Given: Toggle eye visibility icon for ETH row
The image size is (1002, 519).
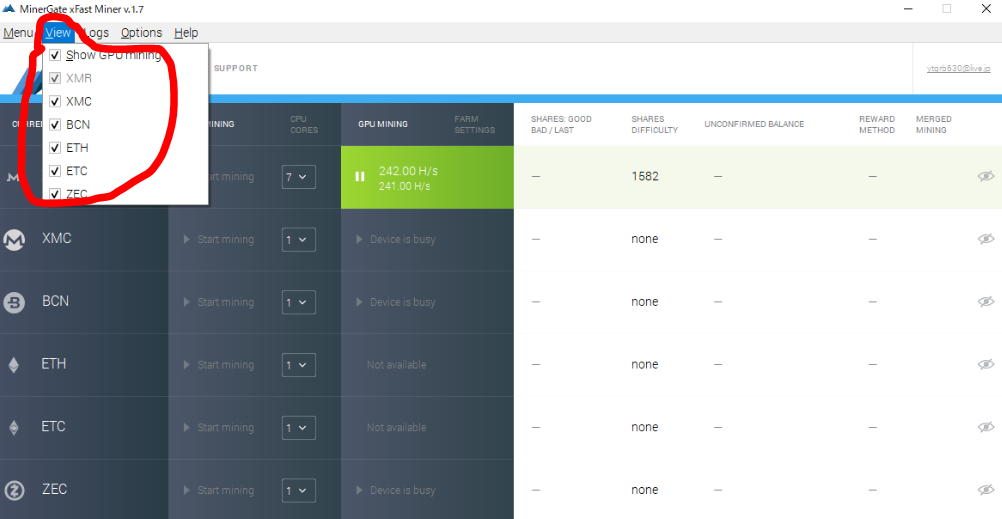Looking at the screenshot, I should point(986,364).
